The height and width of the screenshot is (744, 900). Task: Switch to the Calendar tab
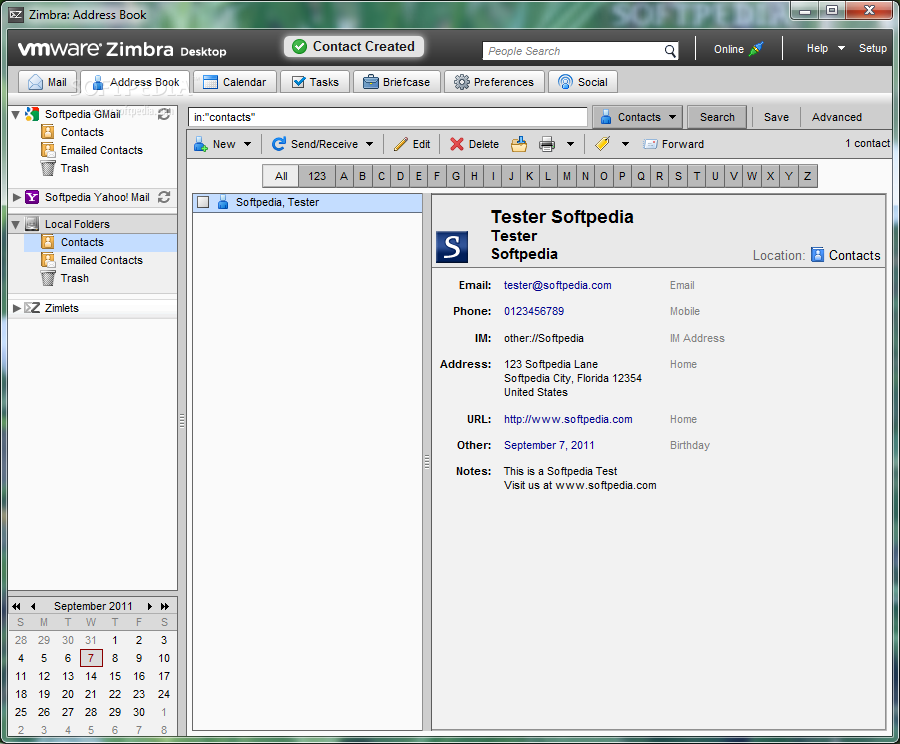(235, 82)
